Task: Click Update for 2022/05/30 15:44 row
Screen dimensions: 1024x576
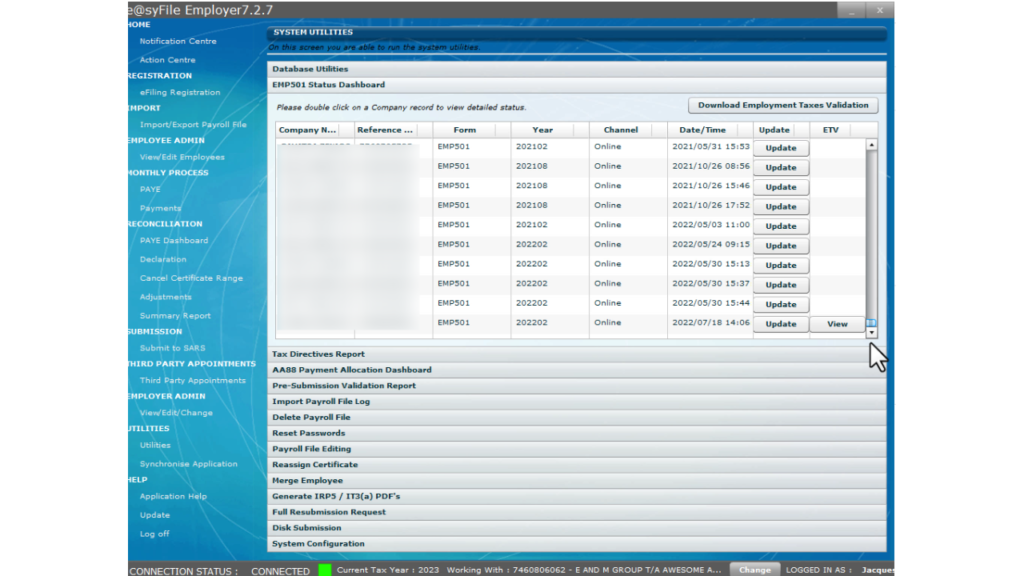Action: 780,304
